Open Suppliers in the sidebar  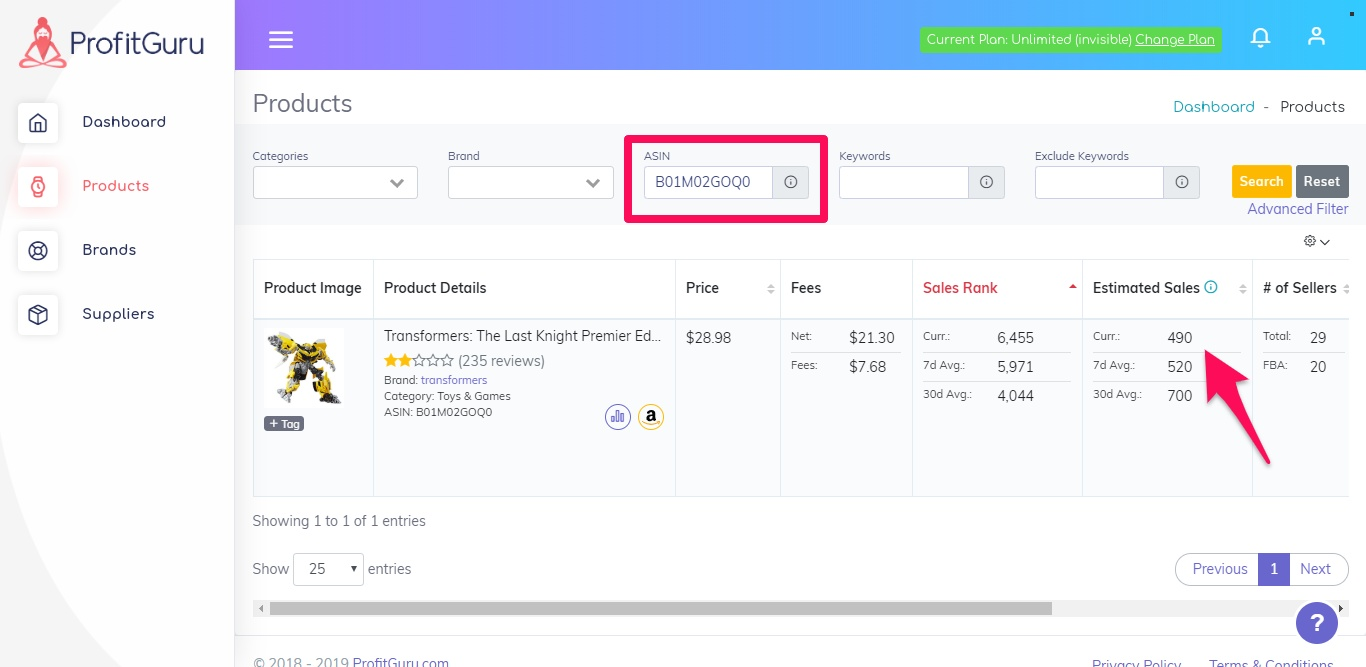click(x=118, y=314)
